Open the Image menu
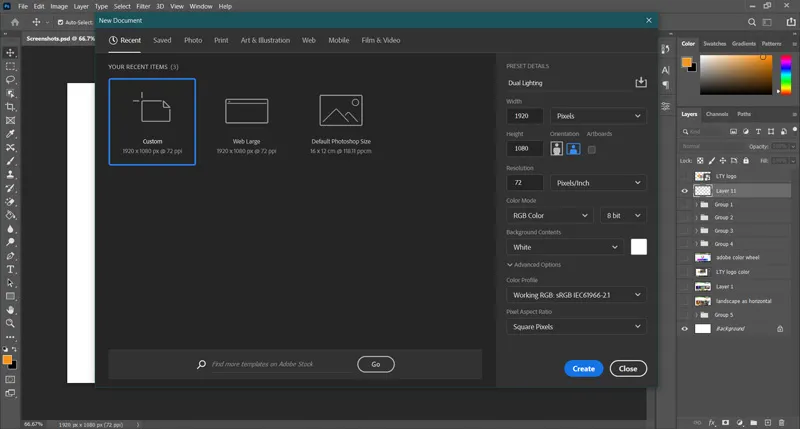 pos(59,6)
